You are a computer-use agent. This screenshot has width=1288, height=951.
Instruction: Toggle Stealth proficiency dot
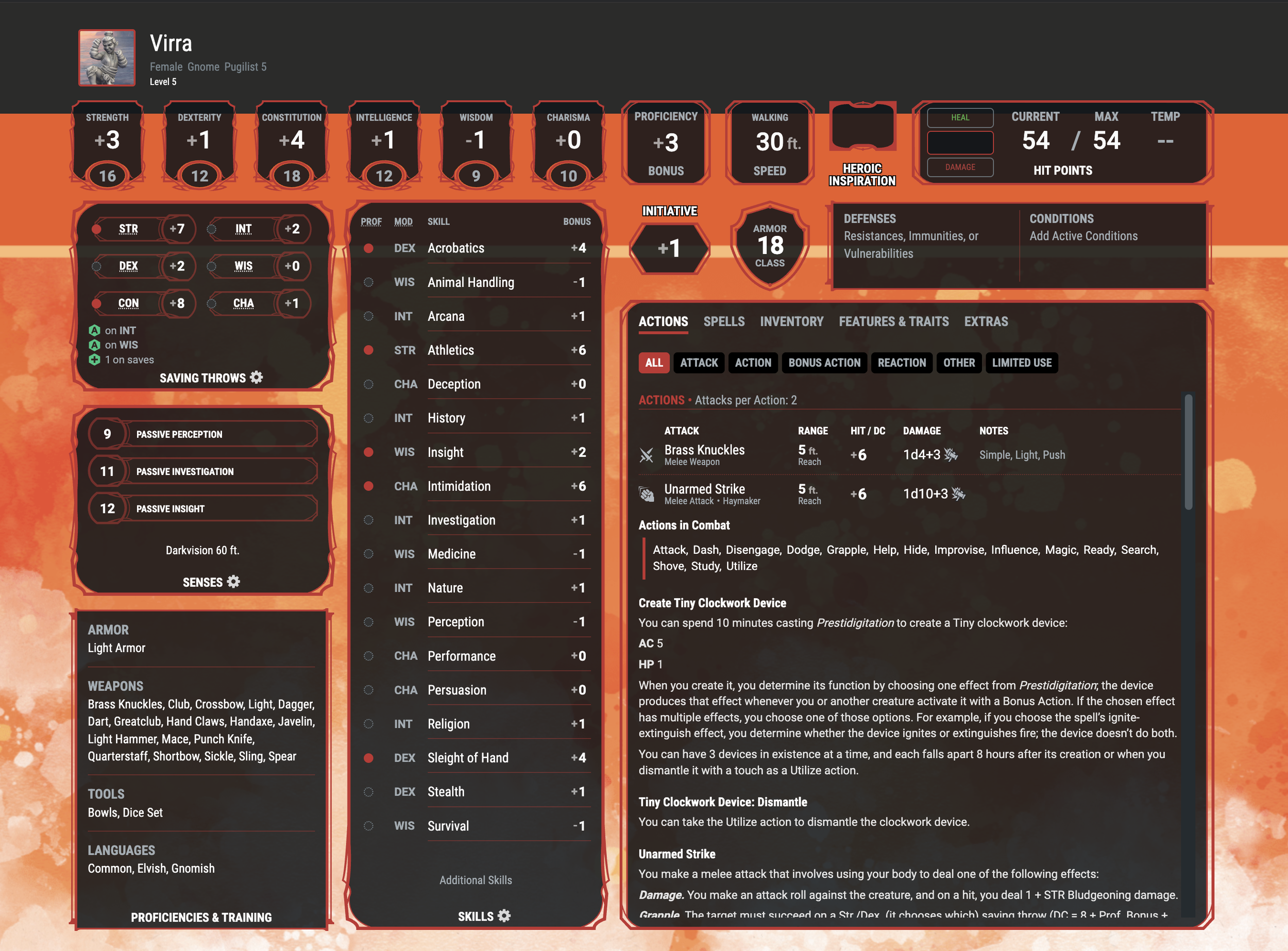[368, 791]
